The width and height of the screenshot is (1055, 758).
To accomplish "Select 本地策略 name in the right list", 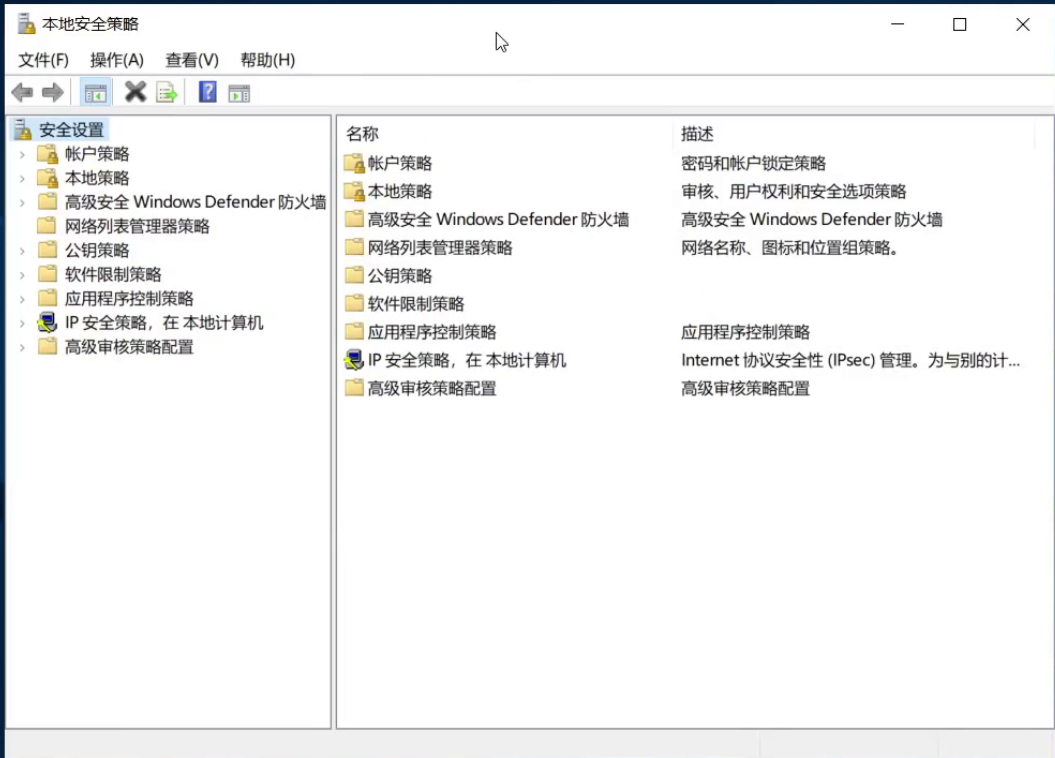I will (400, 192).
